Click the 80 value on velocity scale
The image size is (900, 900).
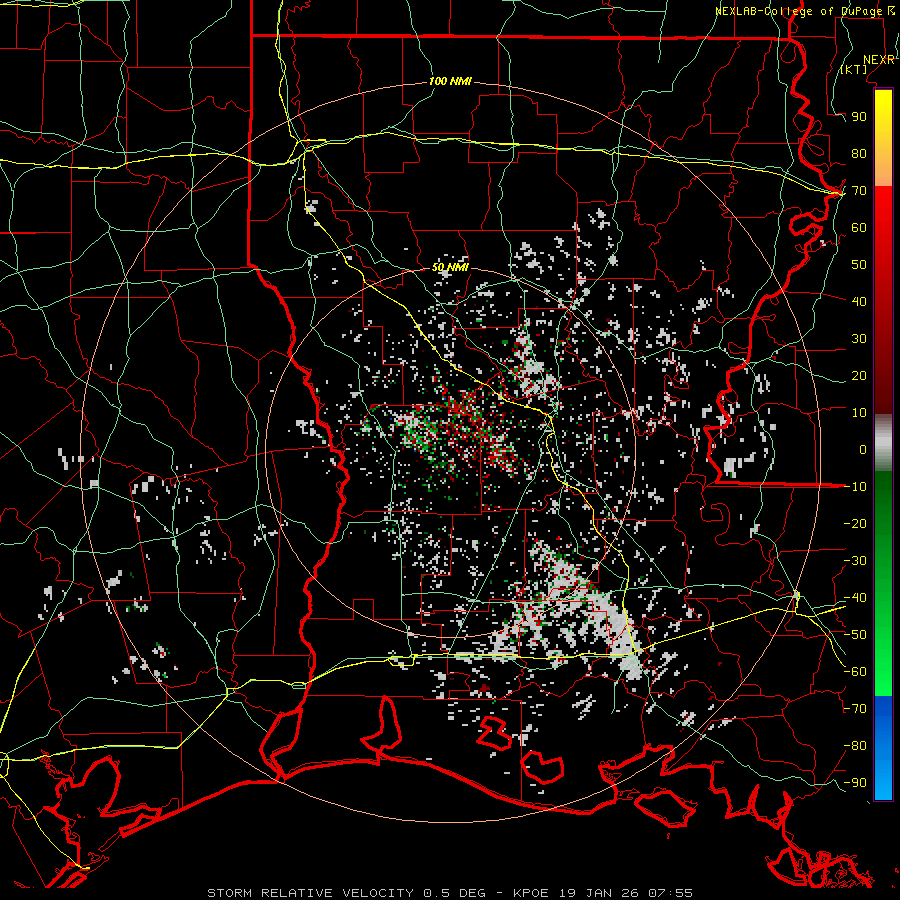tap(859, 154)
